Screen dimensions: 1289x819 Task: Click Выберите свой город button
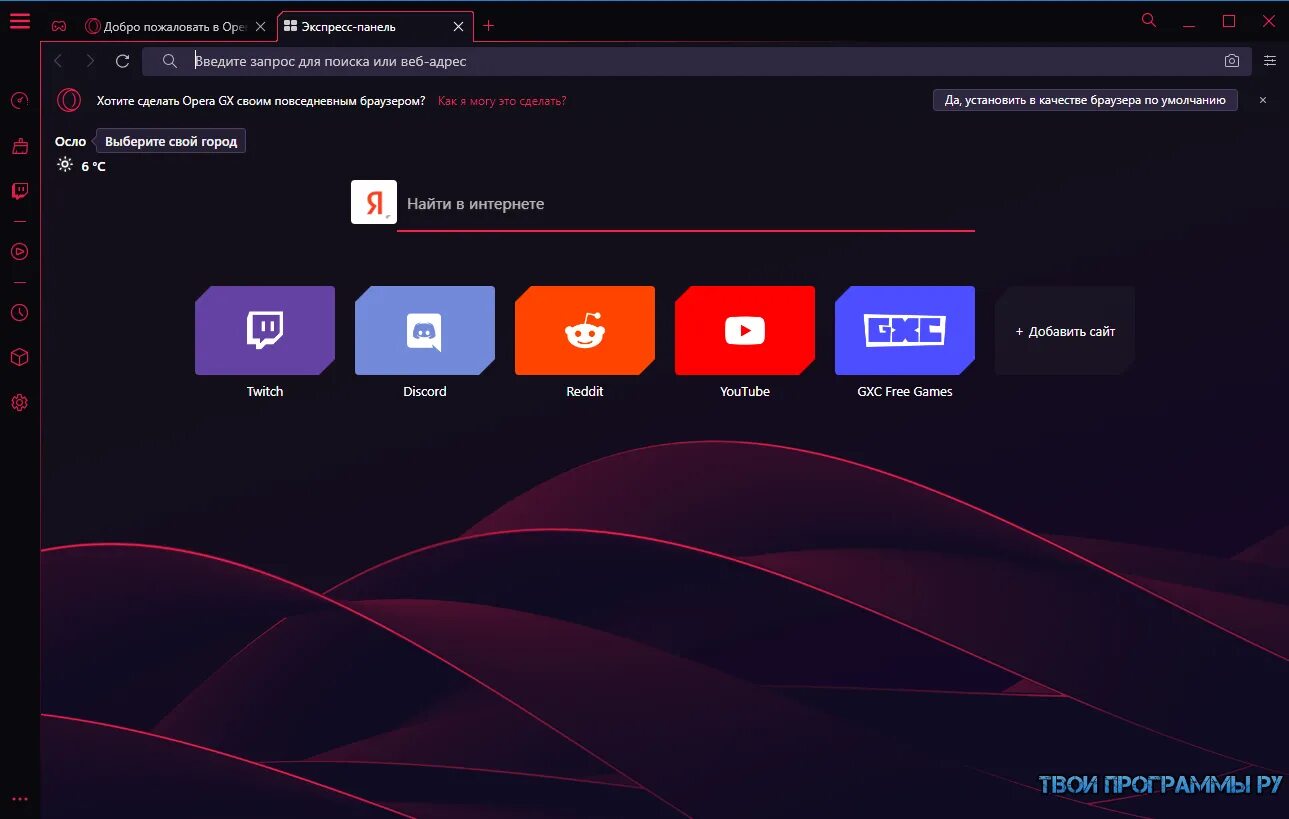point(171,141)
